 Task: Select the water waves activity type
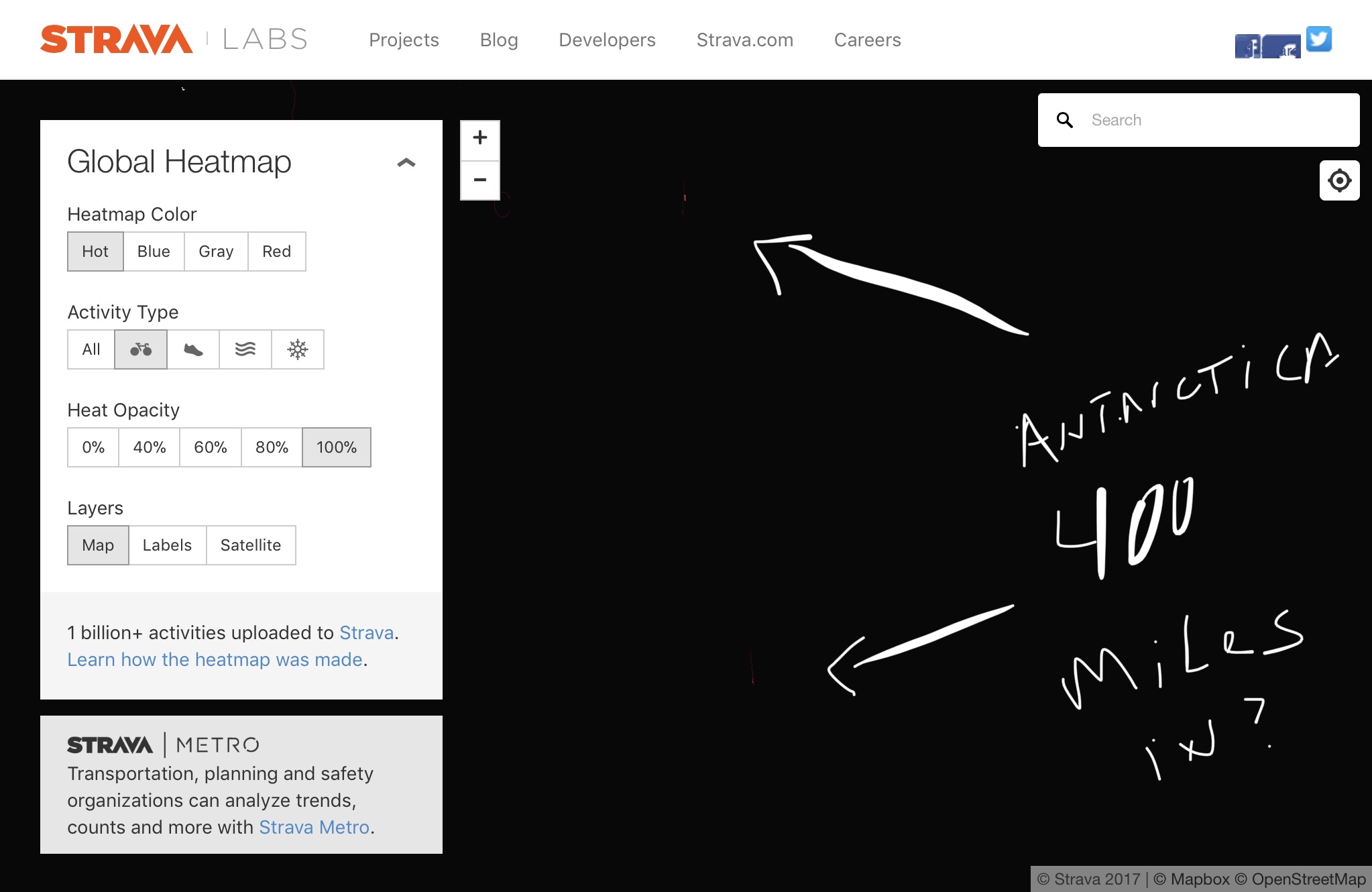coord(245,349)
